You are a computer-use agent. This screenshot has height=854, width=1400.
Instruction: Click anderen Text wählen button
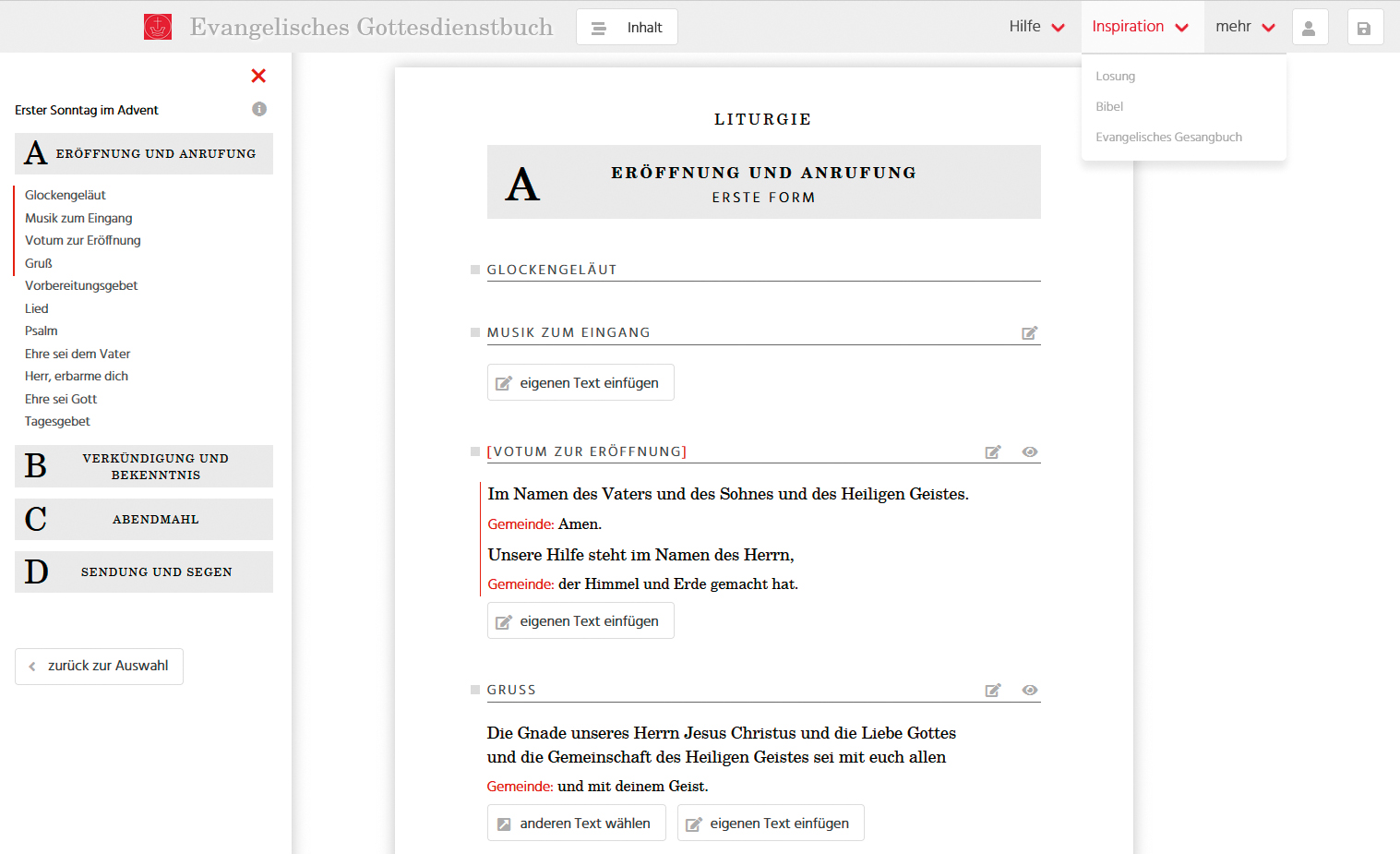click(577, 824)
